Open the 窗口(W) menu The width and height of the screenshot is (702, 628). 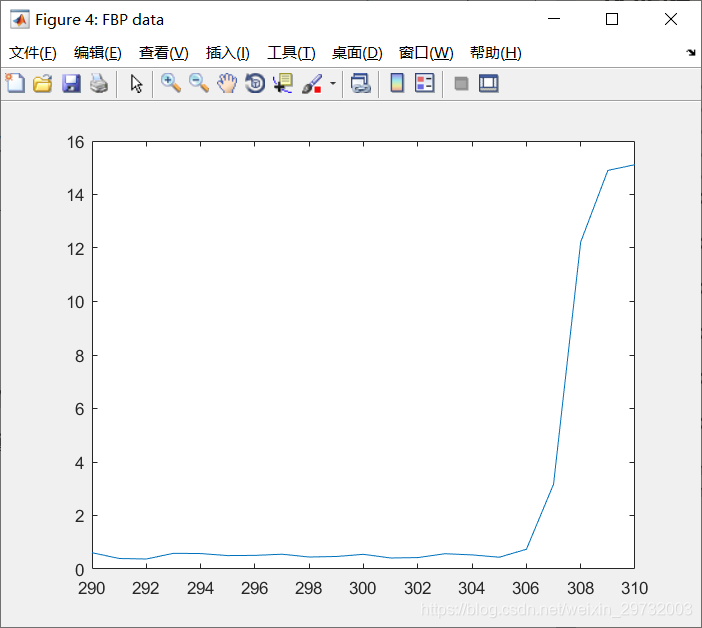pos(426,53)
